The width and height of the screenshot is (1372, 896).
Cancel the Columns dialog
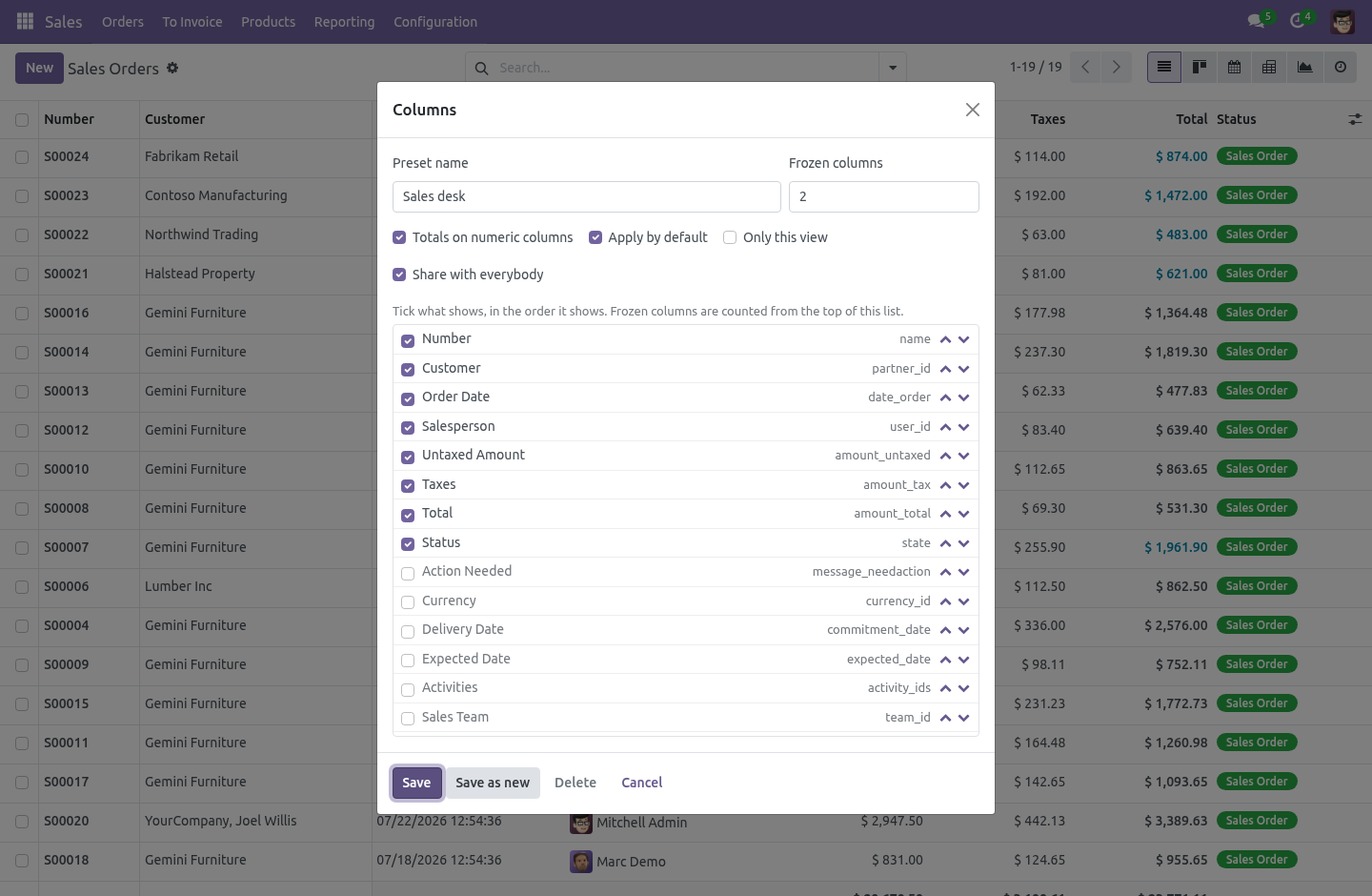(x=642, y=783)
